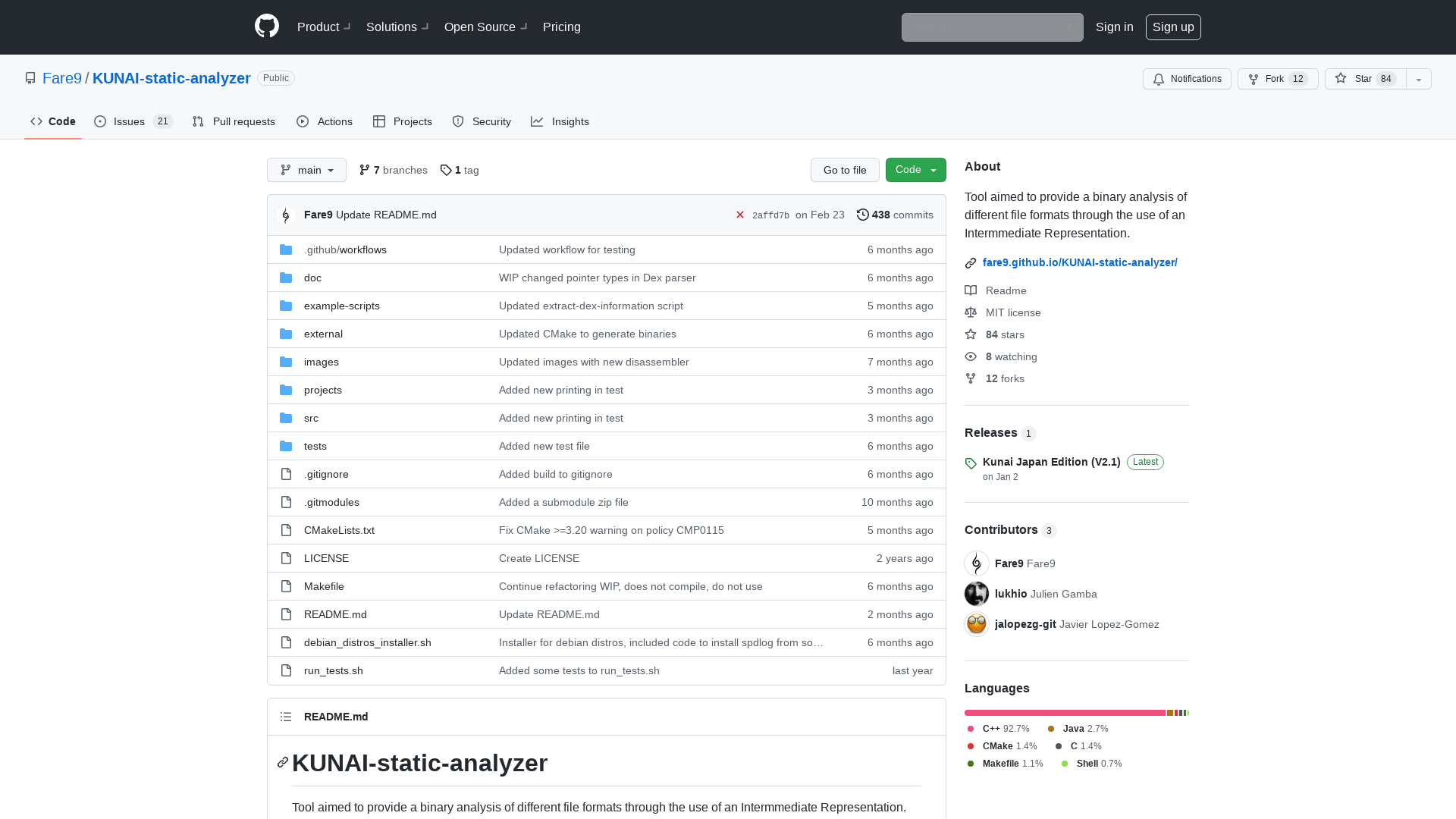Switch to the Projects tab
Viewport: 1456px width, 819px height.
coord(403,121)
